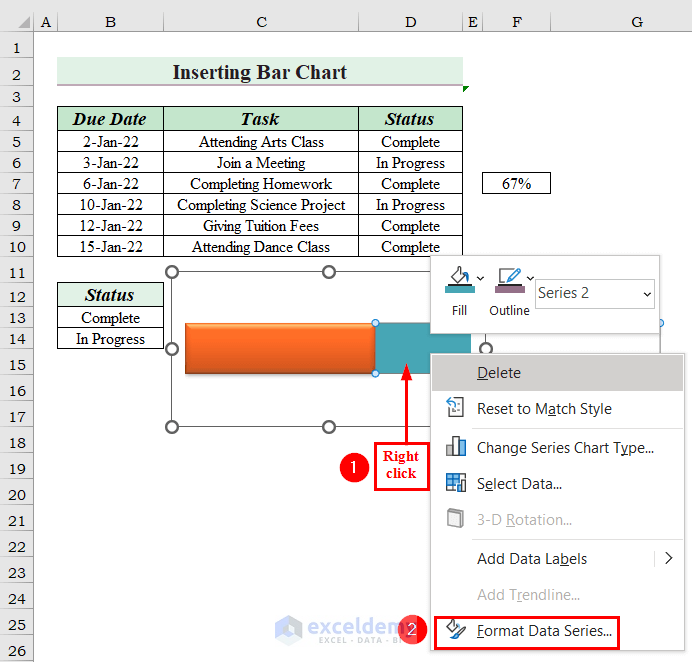This screenshot has width=692, height=662.
Task: Click the Giving Tuition Fees cell
Action: tap(261, 226)
